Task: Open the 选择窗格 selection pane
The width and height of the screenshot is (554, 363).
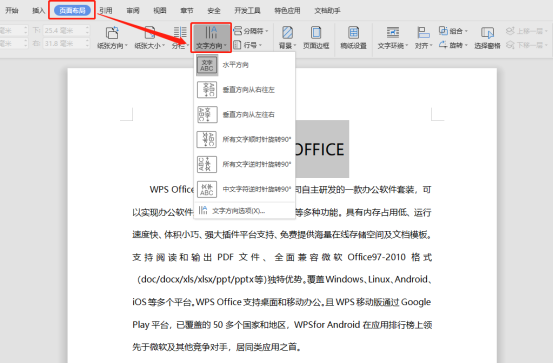Action: point(487,37)
